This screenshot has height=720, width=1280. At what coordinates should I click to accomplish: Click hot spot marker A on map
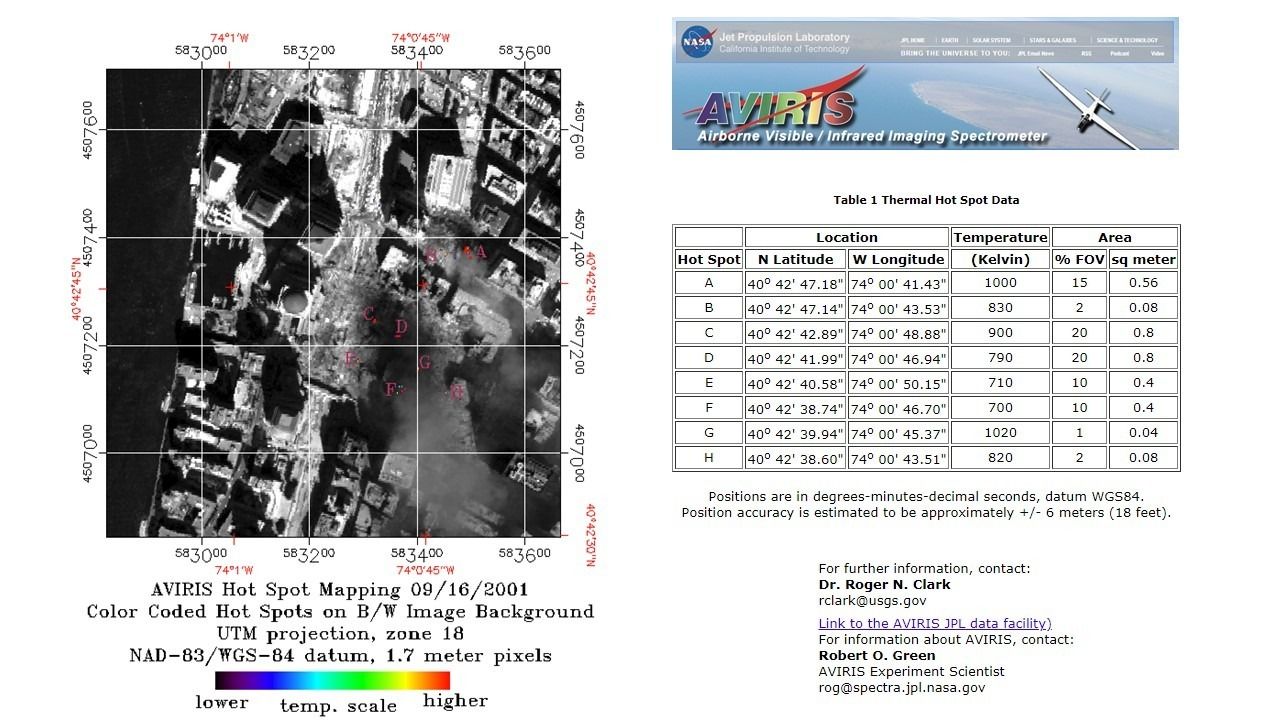click(480, 253)
